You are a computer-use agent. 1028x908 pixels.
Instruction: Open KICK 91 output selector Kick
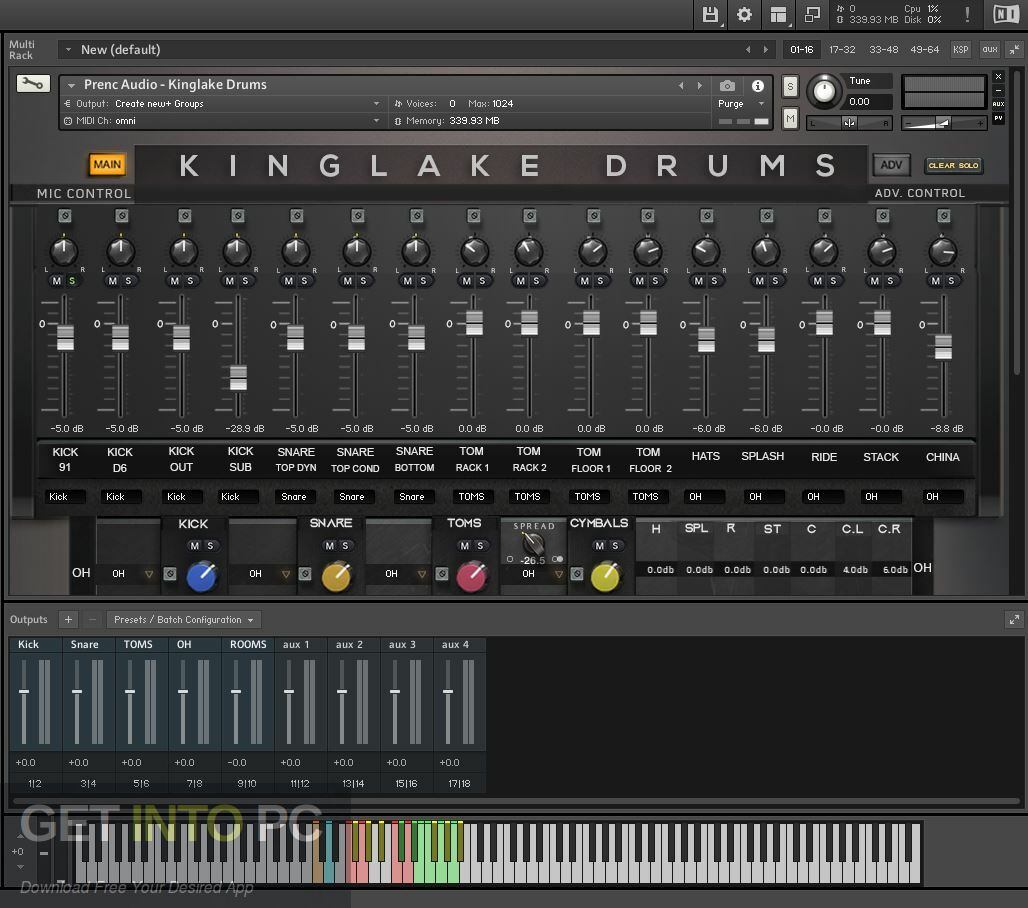coord(65,496)
